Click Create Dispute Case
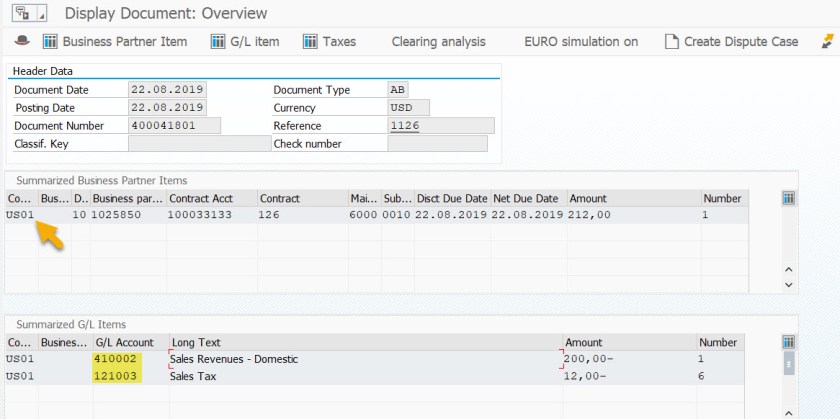 731,41
